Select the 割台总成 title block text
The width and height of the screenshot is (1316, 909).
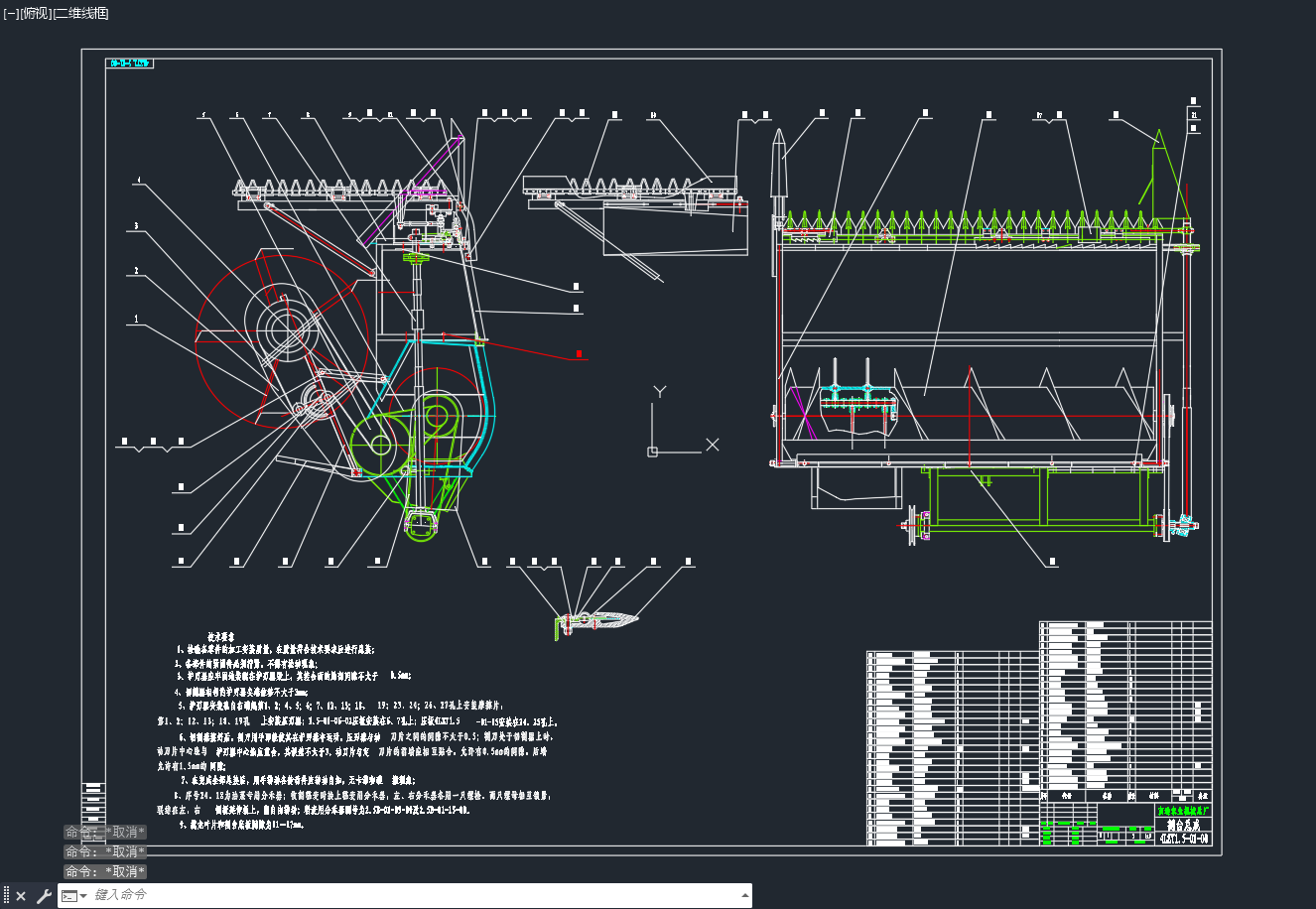(1182, 825)
